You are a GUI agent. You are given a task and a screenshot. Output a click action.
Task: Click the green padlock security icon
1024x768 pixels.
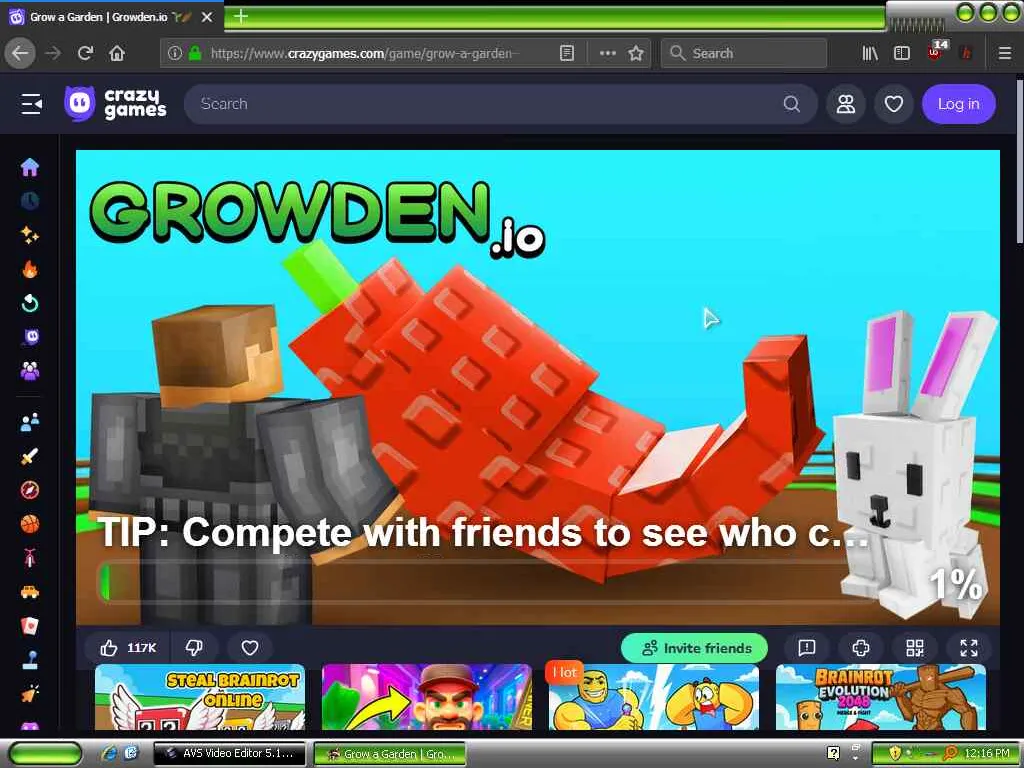[x=194, y=53]
